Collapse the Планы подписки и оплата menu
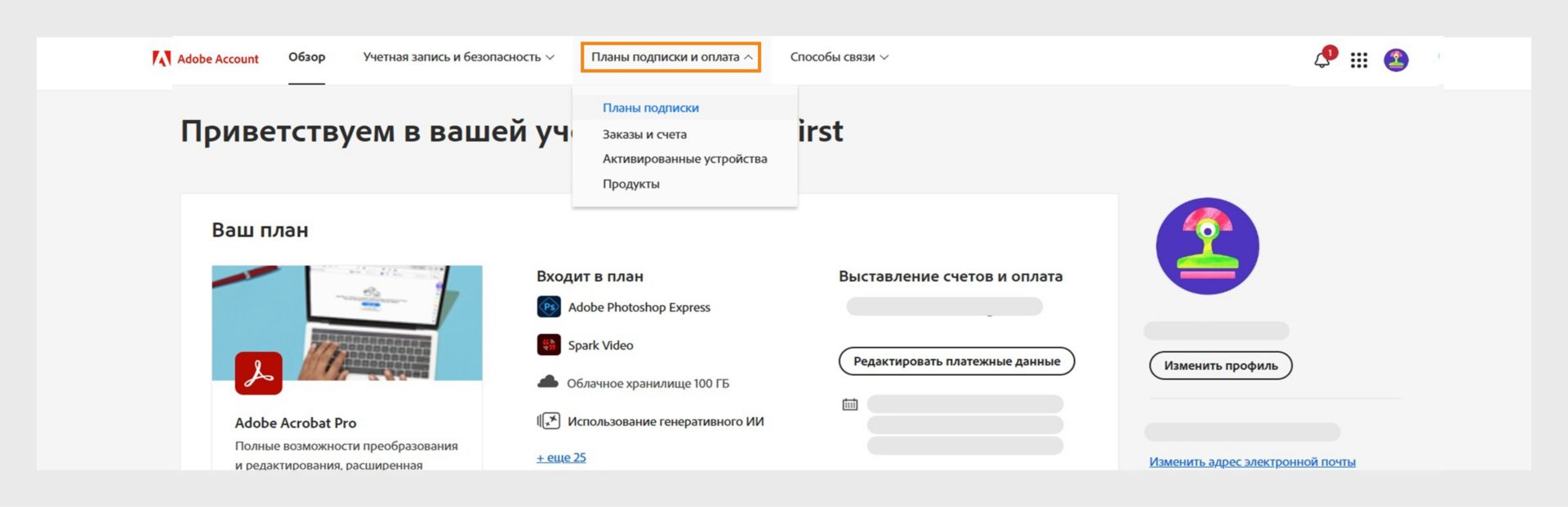The image size is (1568, 507). (670, 57)
